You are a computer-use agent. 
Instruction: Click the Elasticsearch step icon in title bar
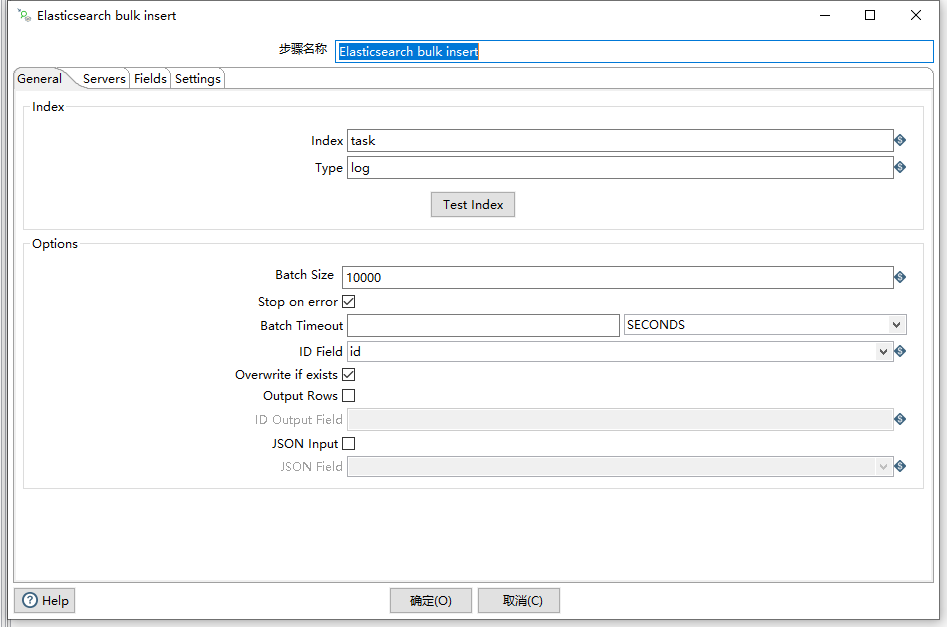[21, 15]
